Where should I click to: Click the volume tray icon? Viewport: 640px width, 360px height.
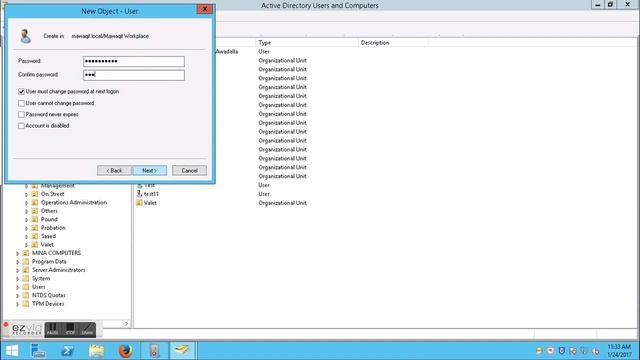coord(596,351)
